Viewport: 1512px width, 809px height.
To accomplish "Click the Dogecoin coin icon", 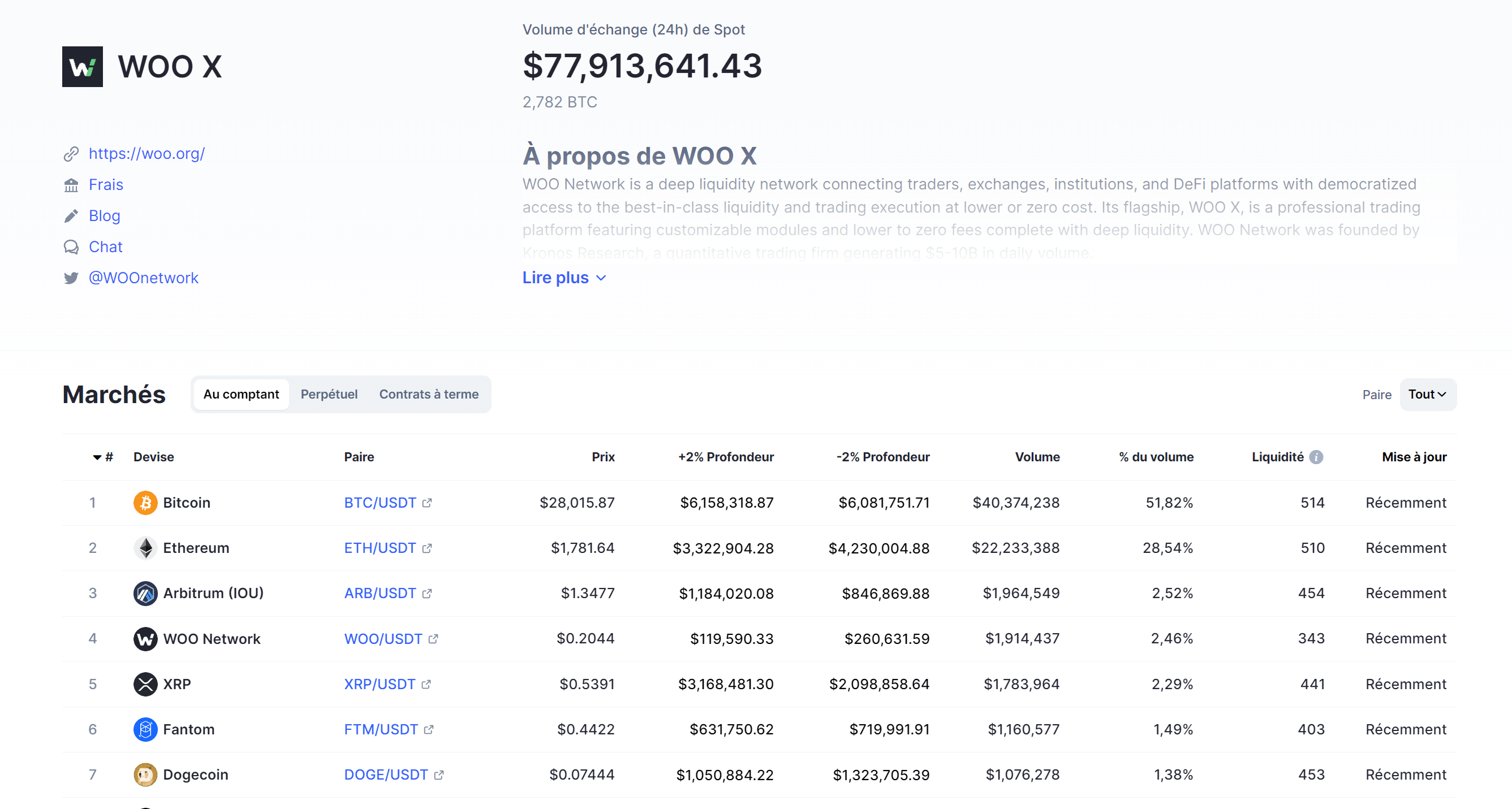I will pyautogui.click(x=145, y=775).
